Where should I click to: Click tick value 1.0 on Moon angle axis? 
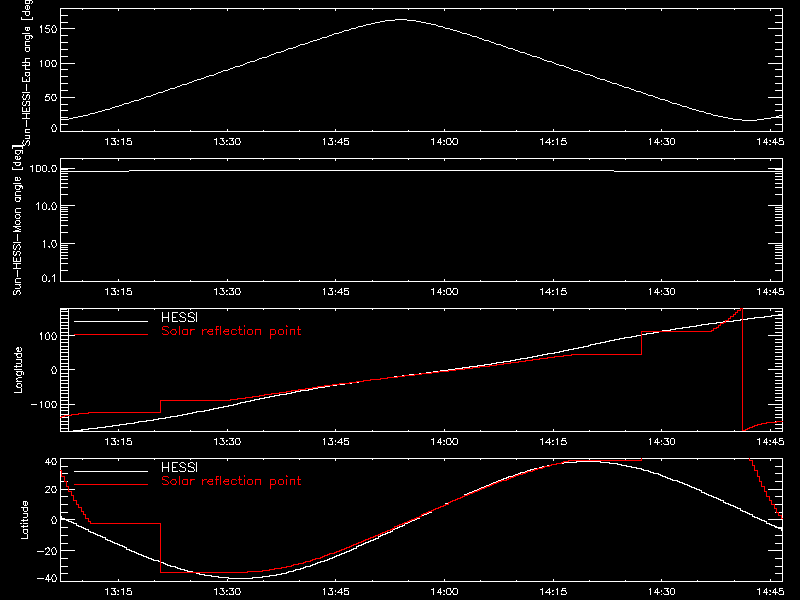(x=49, y=244)
